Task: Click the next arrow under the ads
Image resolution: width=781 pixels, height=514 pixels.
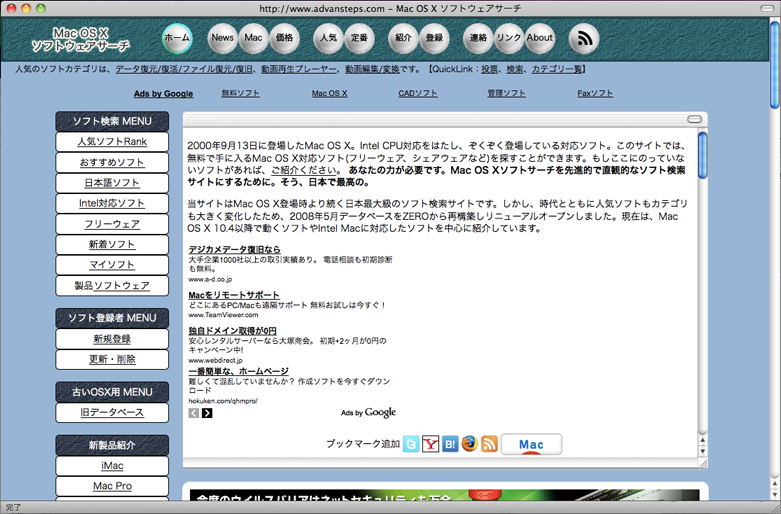Action: click(x=207, y=413)
